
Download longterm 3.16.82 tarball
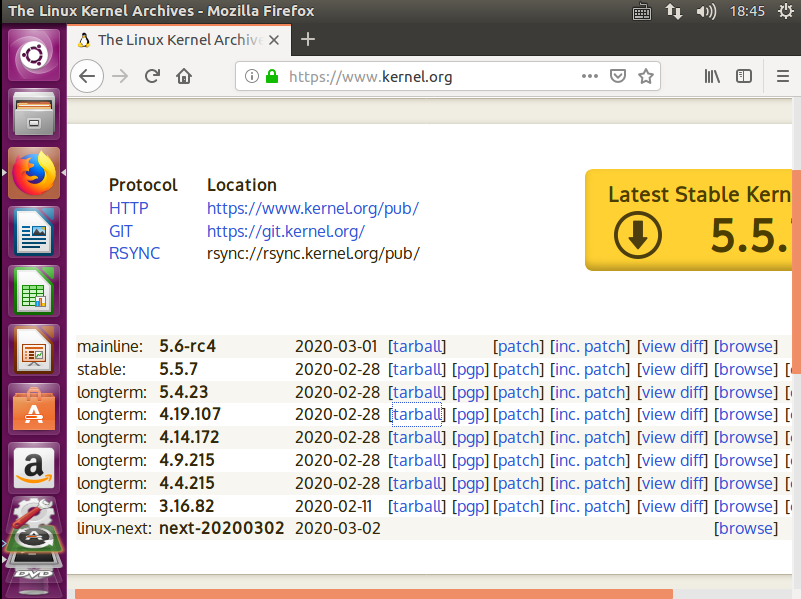coord(417,506)
